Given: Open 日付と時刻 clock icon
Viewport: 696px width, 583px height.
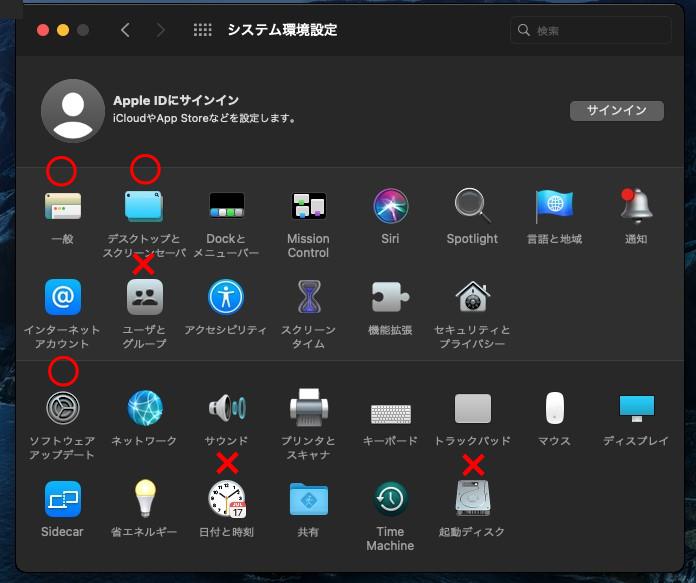Looking at the screenshot, I should point(227,498).
